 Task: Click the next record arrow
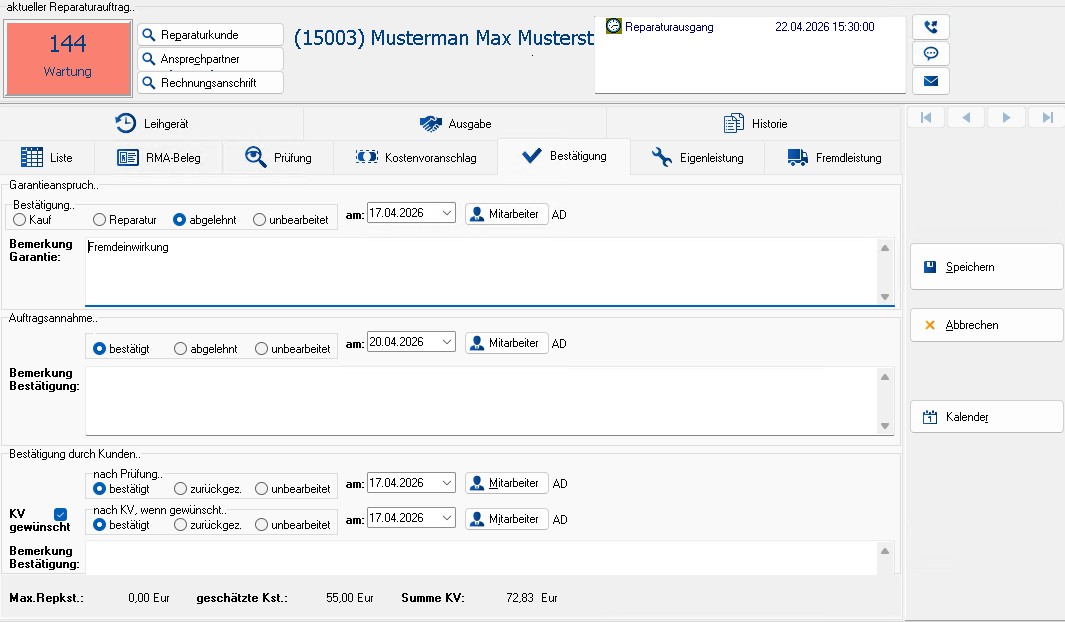(x=1006, y=118)
